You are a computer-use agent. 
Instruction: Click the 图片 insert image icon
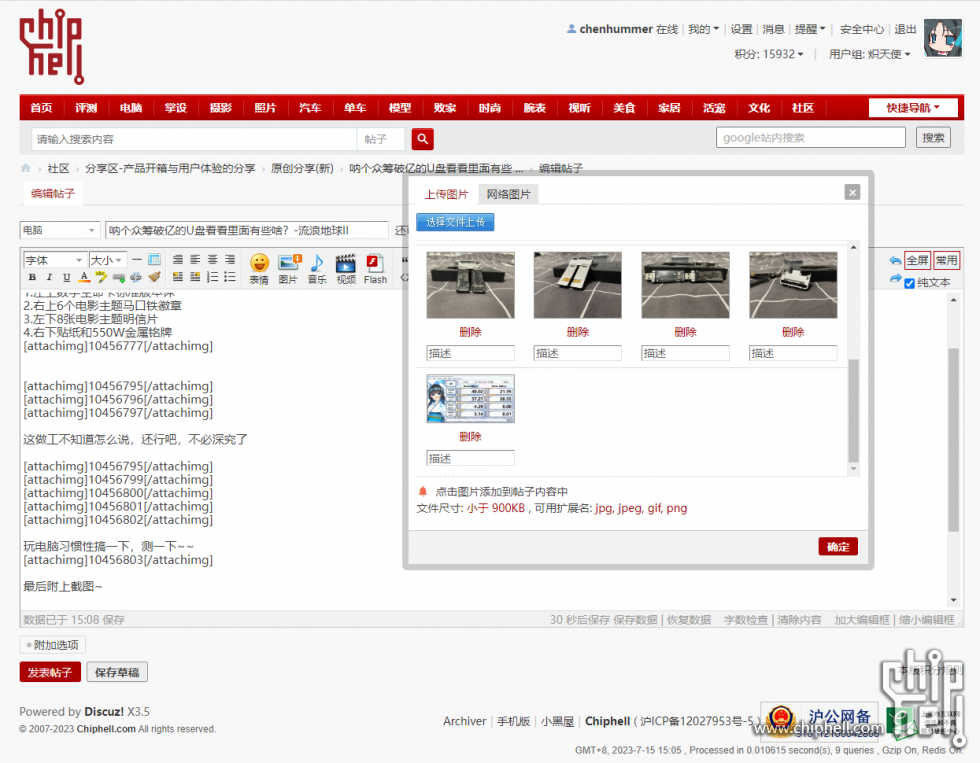coord(288,269)
